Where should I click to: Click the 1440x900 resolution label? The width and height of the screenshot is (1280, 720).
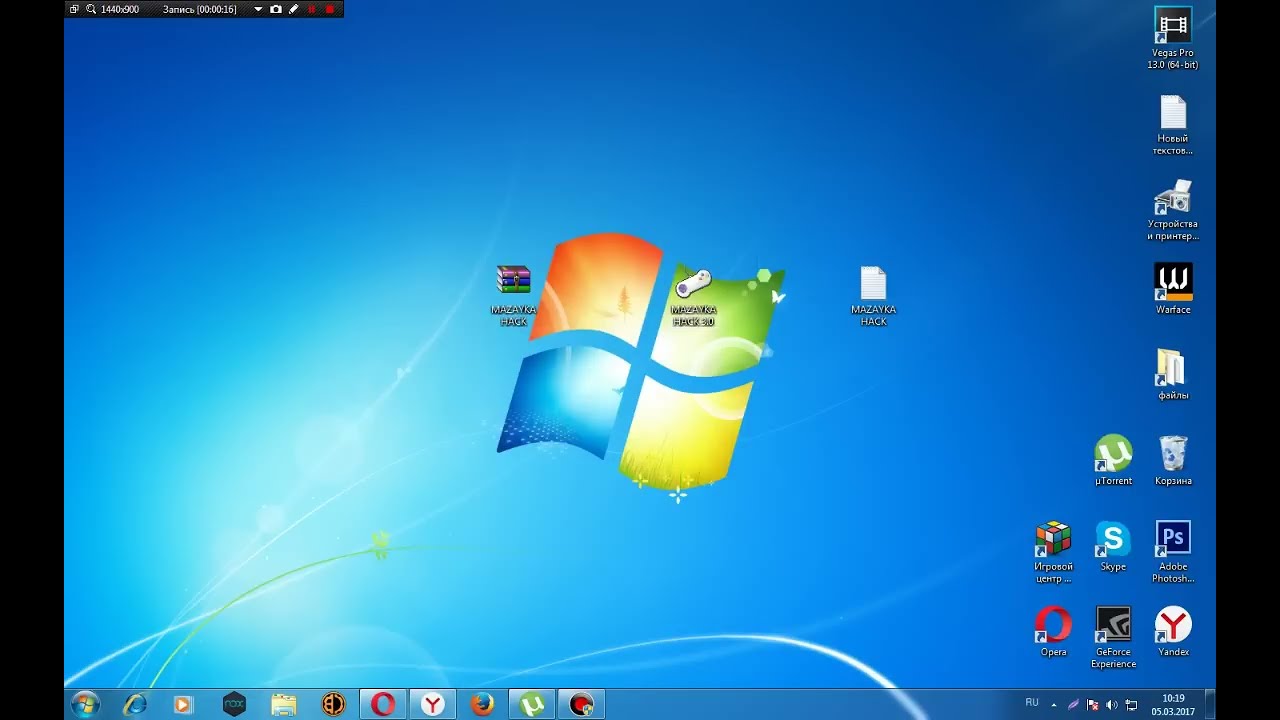pyautogui.click(x=120, y=9)
